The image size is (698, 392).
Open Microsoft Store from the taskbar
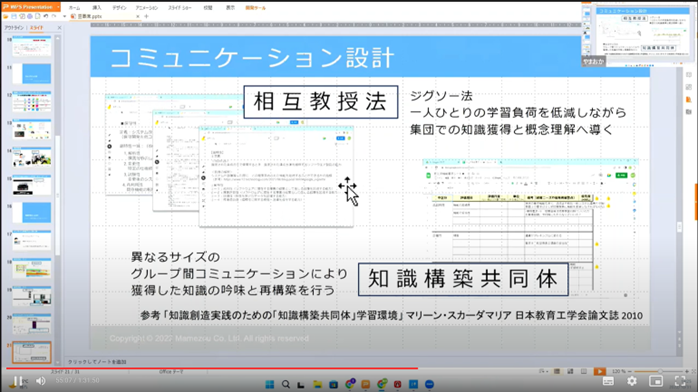[333, 384]
